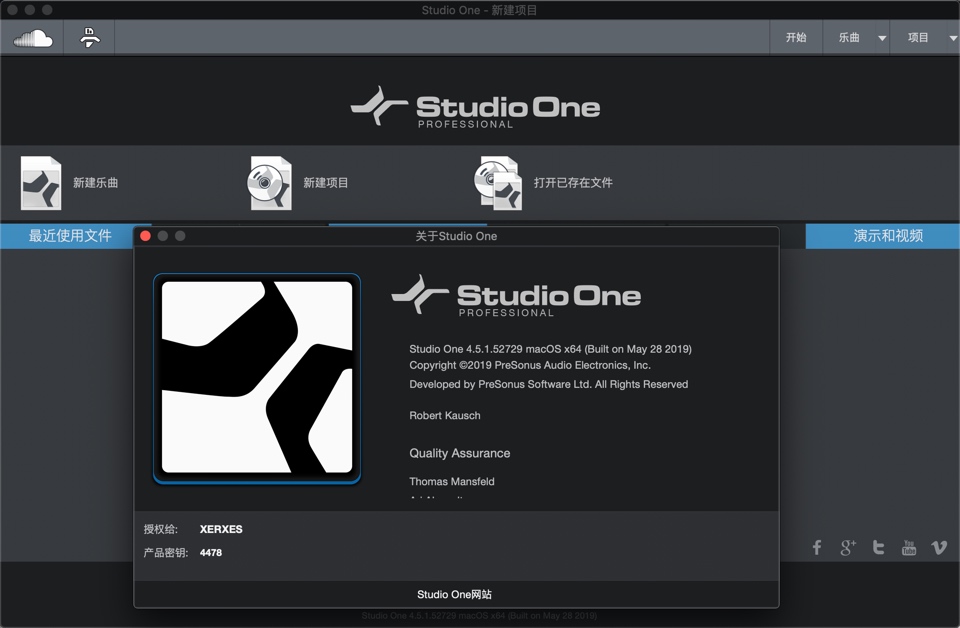Click the Studio One artwork thumbnail

tap(256, 378)
